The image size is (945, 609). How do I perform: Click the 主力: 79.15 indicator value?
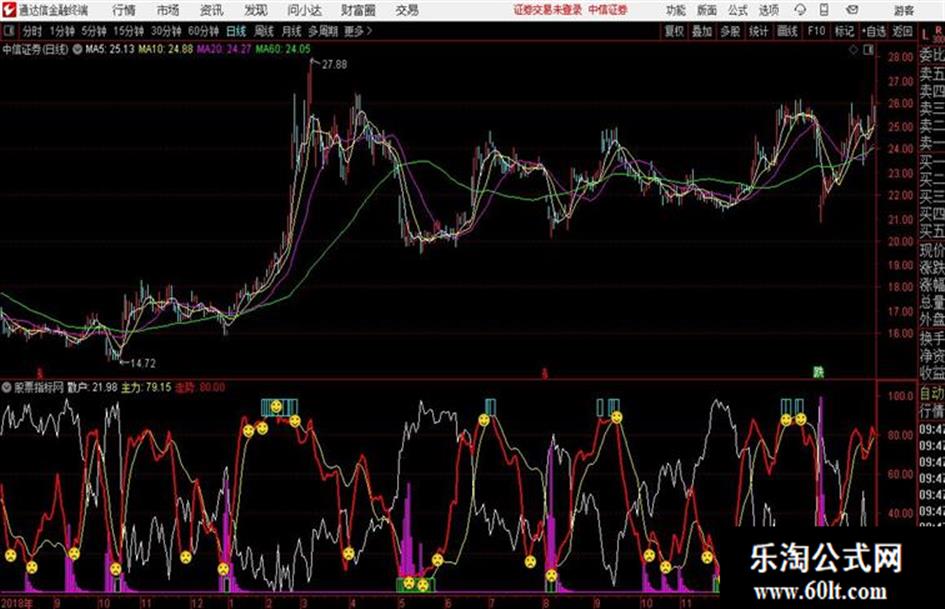coord(146,387)
